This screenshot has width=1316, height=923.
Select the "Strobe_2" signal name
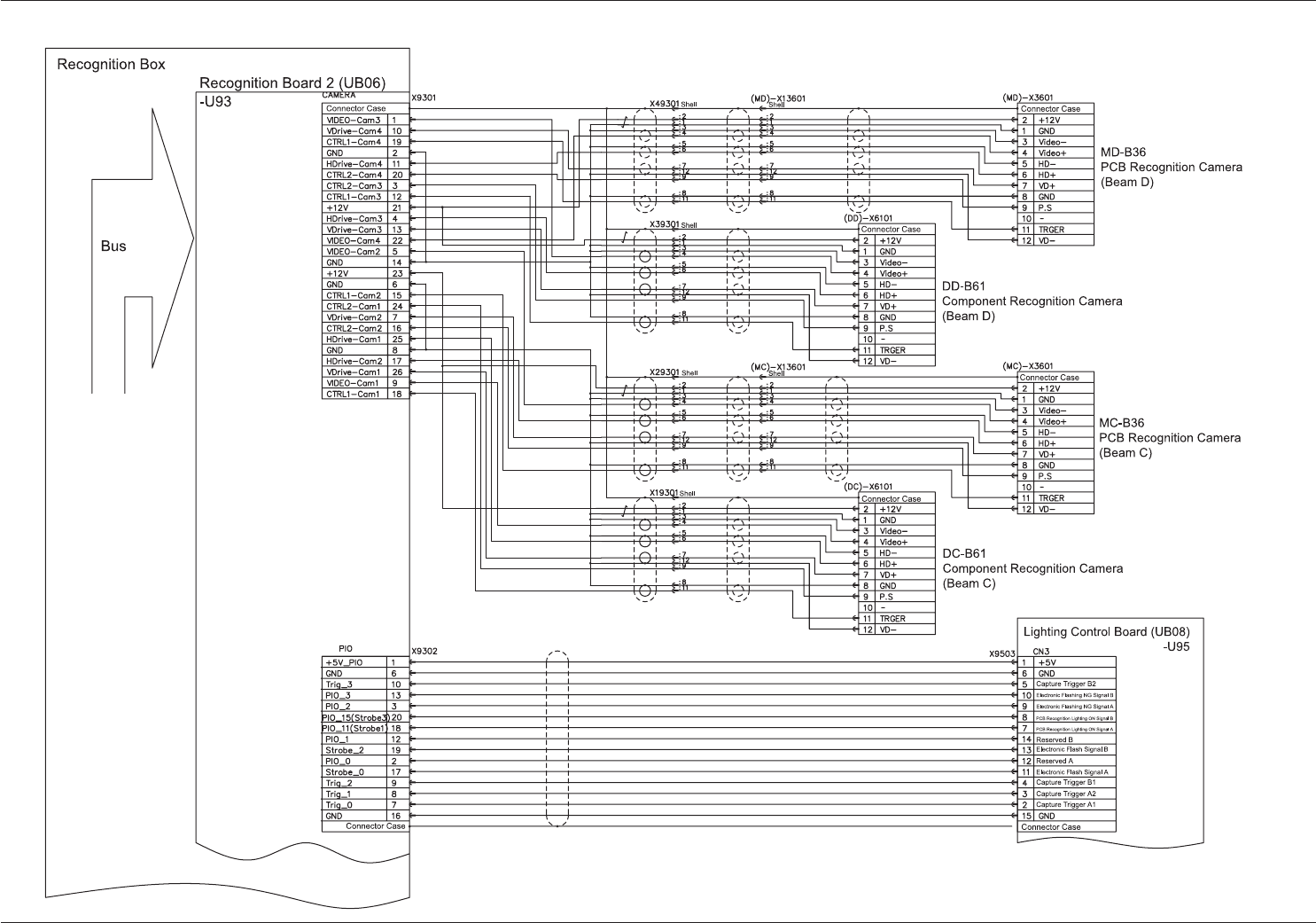(x=344, y=750)
